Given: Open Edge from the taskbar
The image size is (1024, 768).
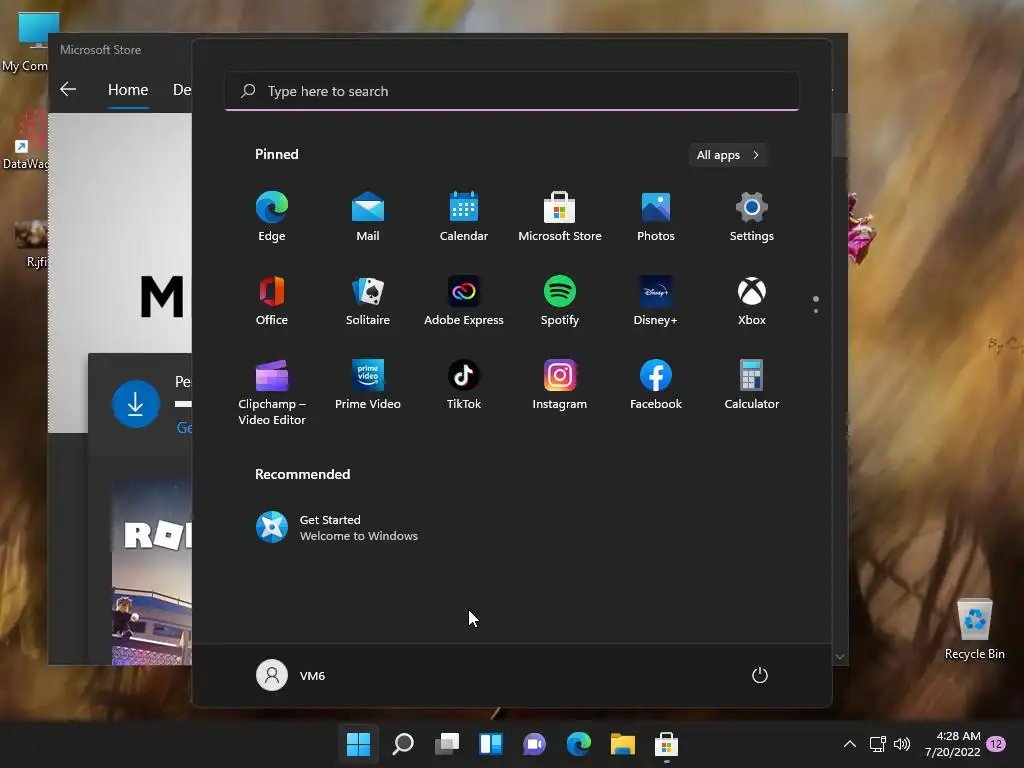Looking at the screenshot, I should 579,744.
